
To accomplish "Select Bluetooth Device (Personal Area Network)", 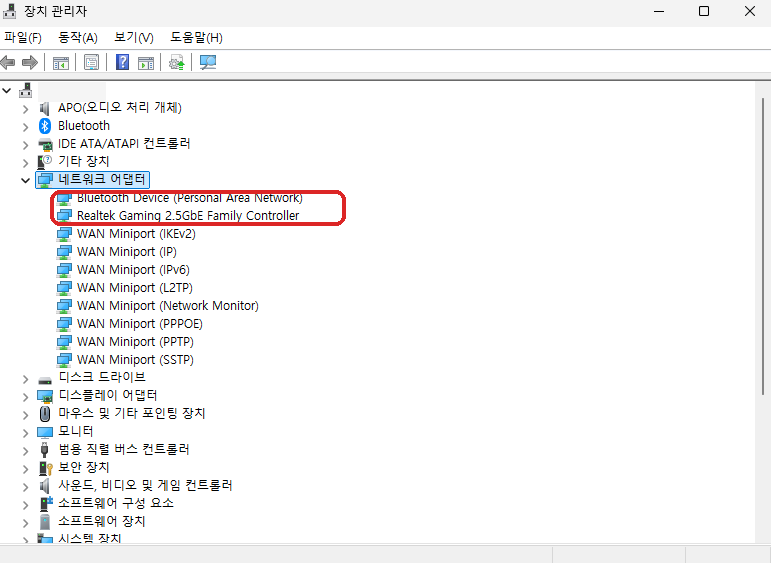I will point(190,198).
